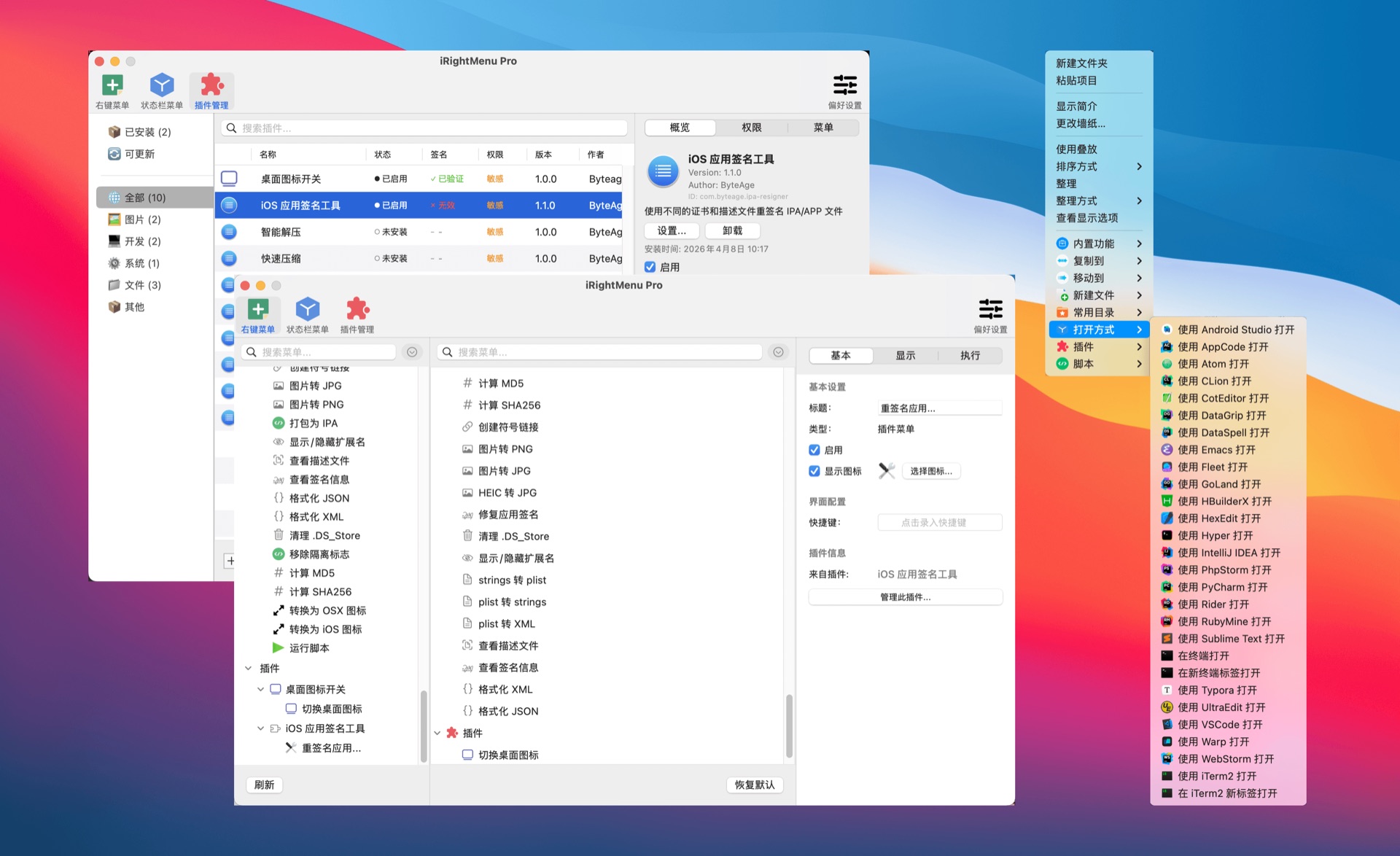Open 右键菜单 toolbar icon in back window
The width and height of the screenshot is (1400, 856).
pyautogui.click(x=112, y=86)
